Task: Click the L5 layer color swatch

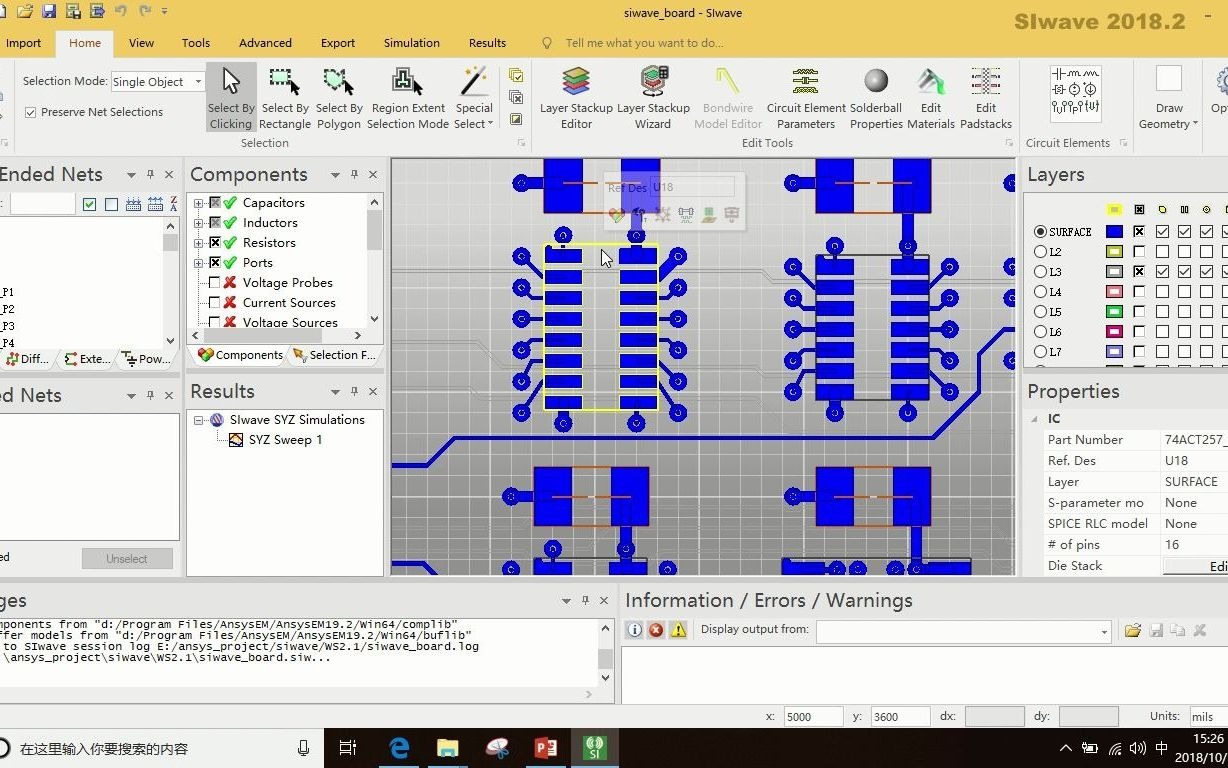Action: (1114, 312)
